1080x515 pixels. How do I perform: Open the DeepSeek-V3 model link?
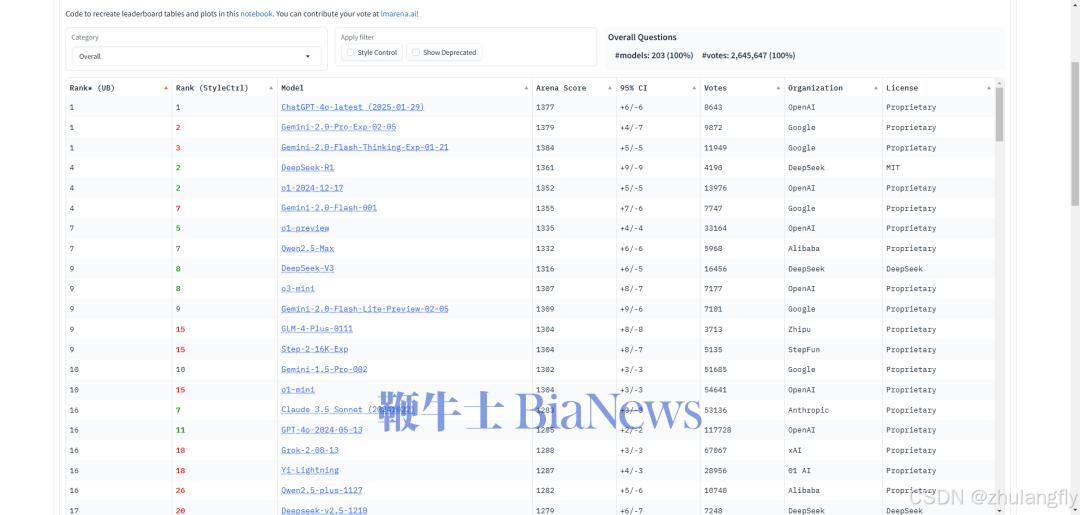[307, 269]
